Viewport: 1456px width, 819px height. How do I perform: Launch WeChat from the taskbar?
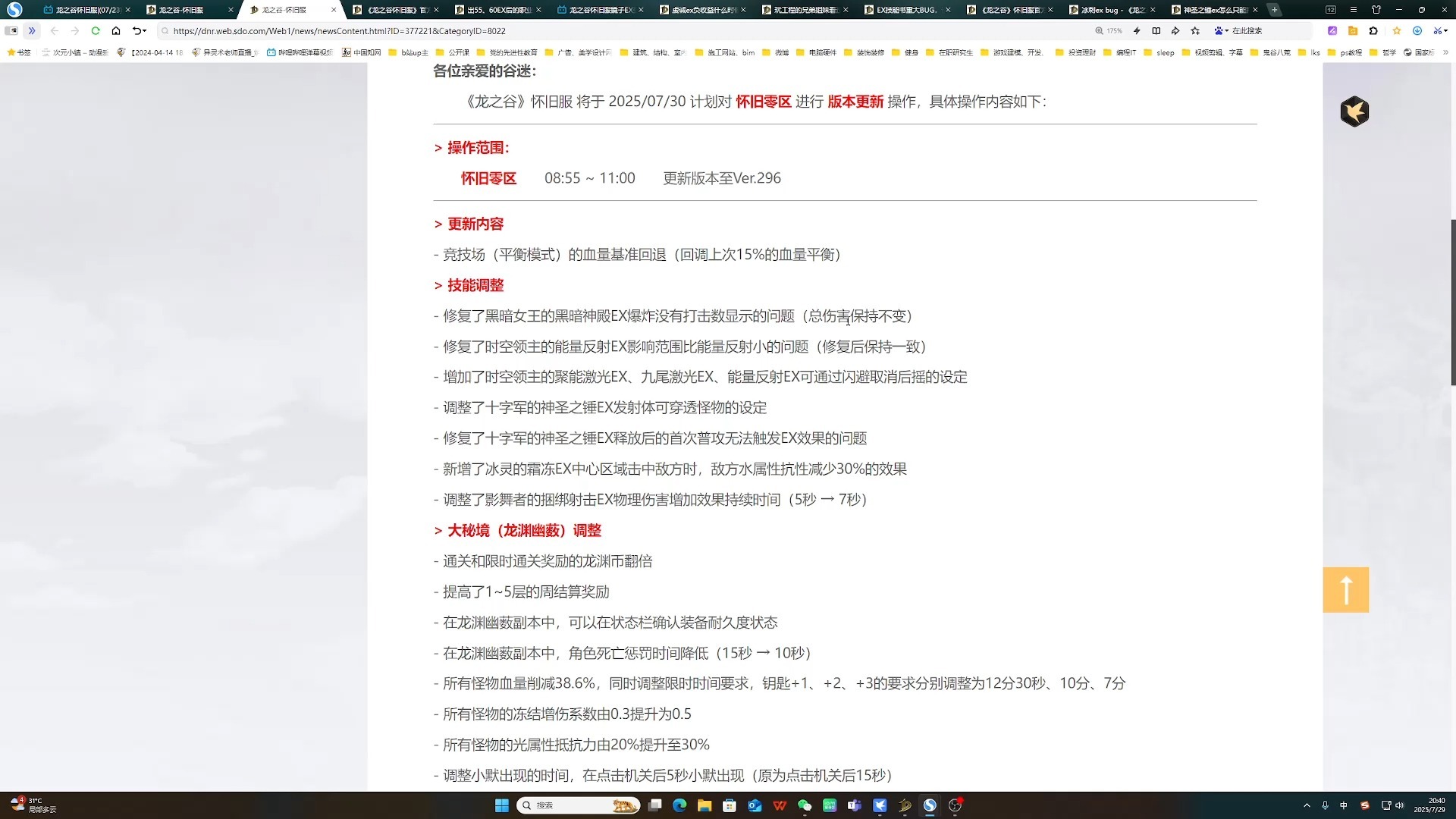tap(804, 805)
